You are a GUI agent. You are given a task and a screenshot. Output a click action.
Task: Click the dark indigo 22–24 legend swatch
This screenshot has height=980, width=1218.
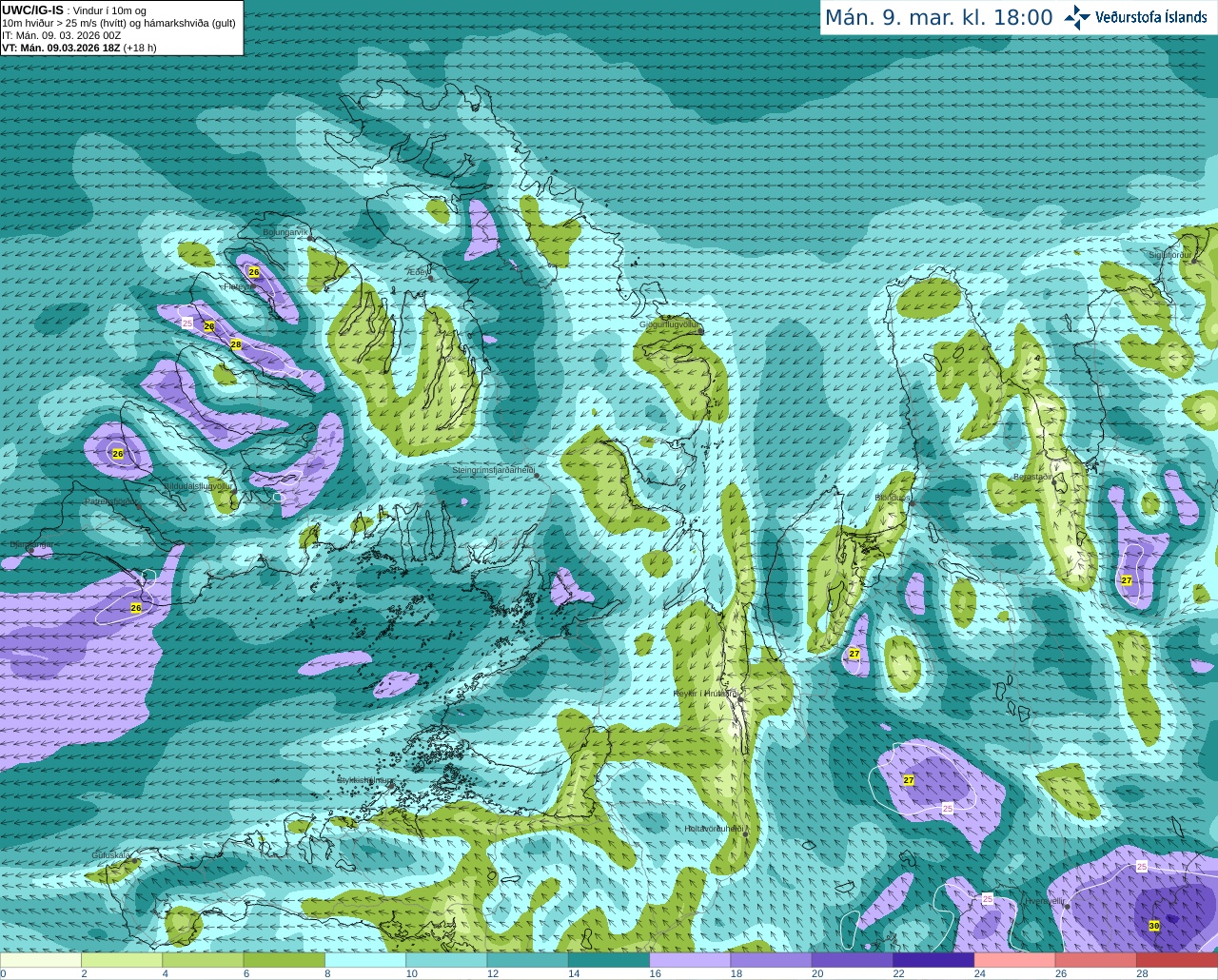[x=933, y=960]
